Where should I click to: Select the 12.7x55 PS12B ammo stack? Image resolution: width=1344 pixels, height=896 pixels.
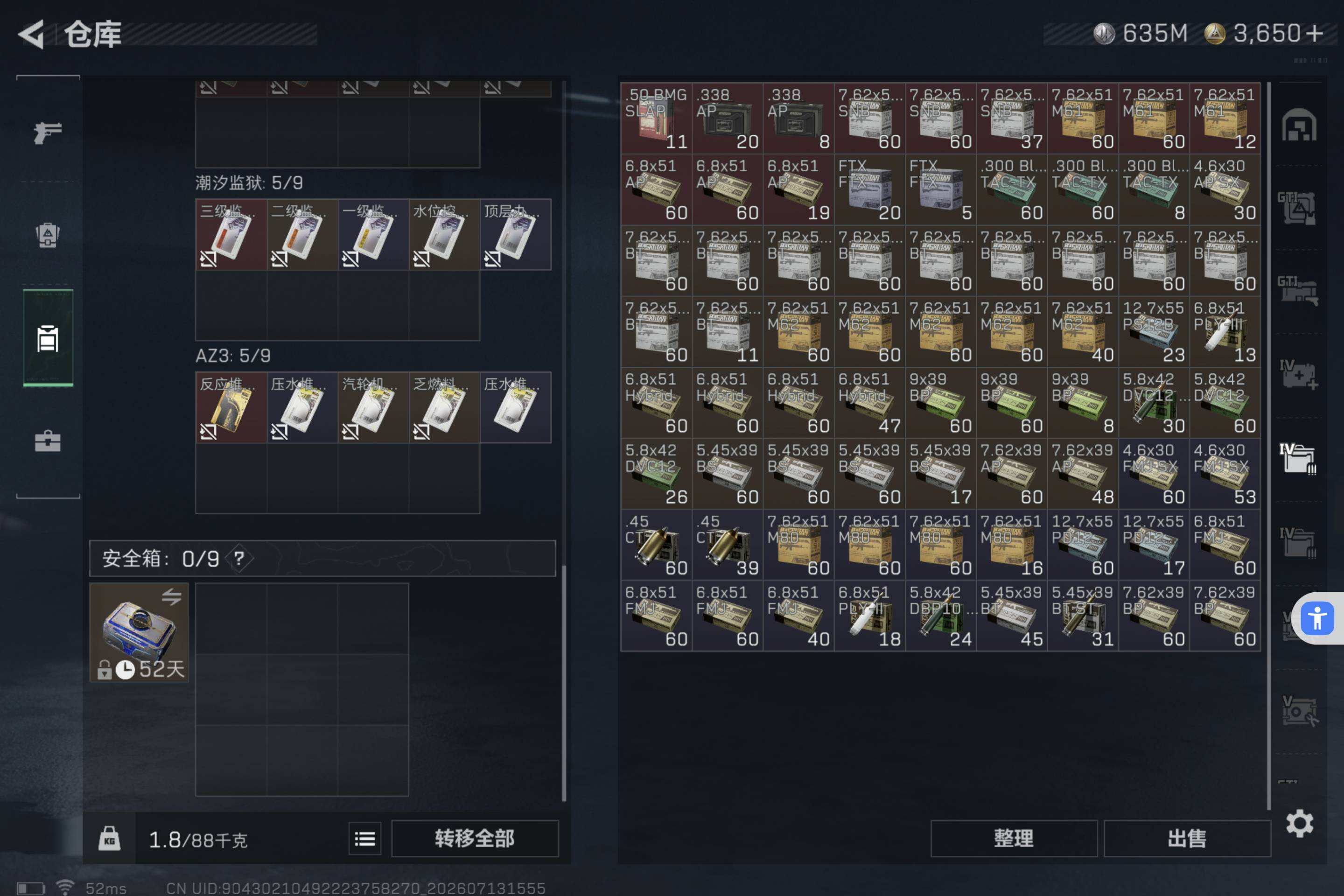click(1154, 331)
